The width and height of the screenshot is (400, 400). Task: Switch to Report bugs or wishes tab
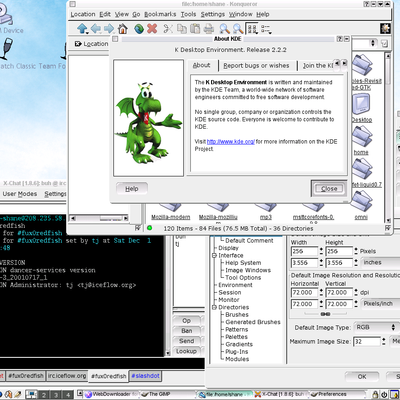tap(256, 66)
